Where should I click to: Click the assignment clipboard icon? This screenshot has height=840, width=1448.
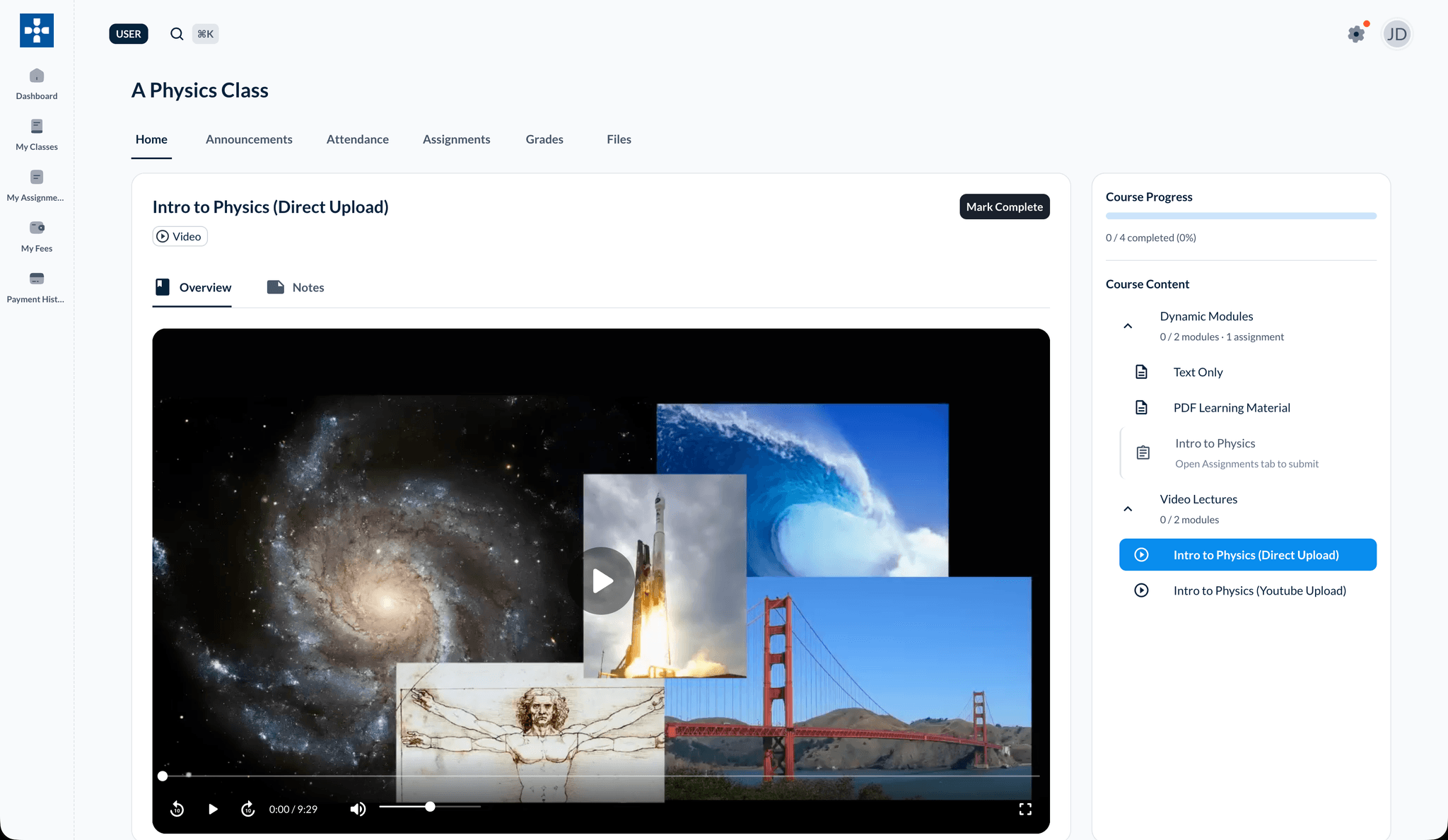[1143, 453]
